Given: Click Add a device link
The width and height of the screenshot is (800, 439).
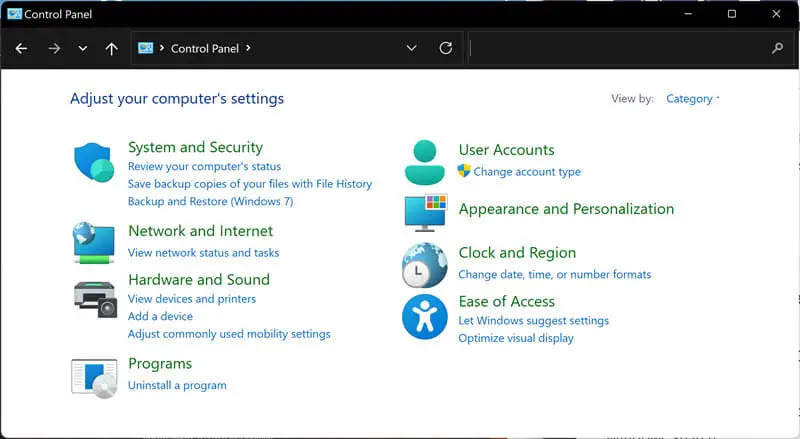Looking at the screenshot, I should pyautogui.click(x=160, y=316).
